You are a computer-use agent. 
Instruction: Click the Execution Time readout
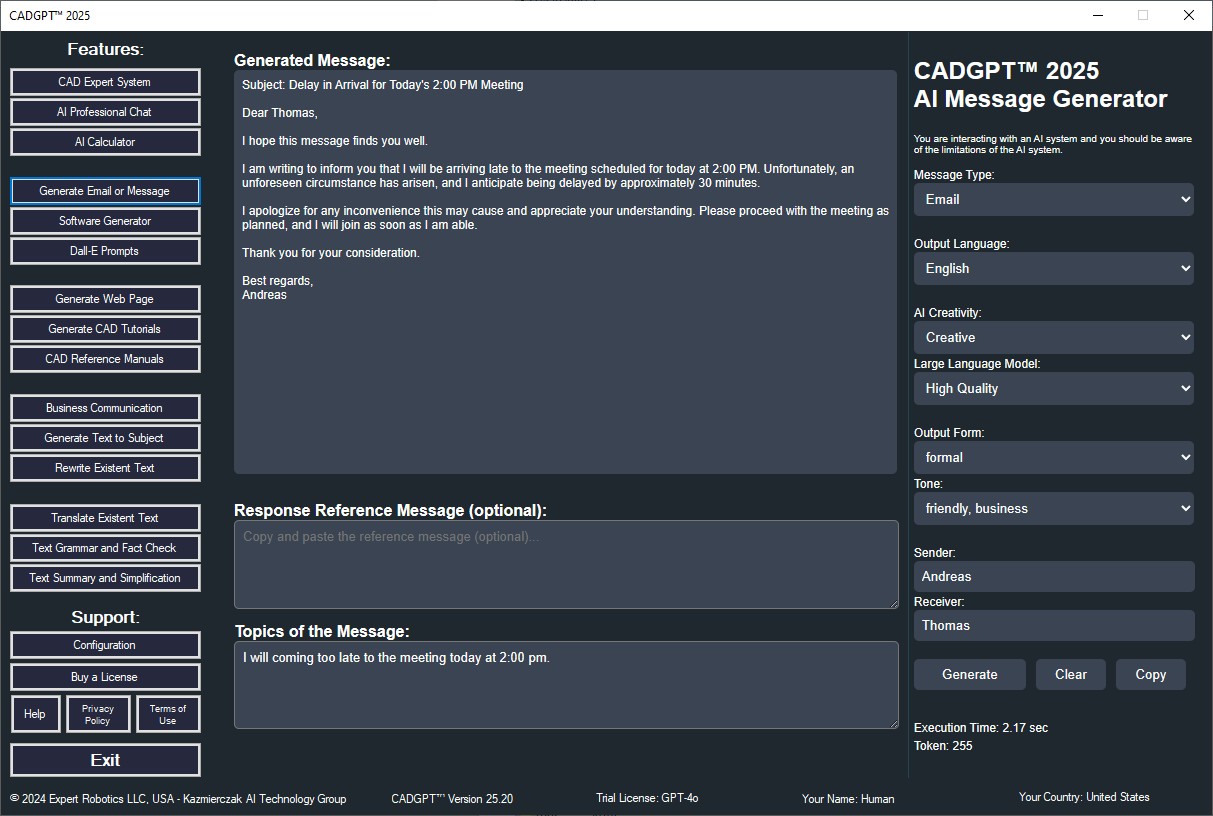(981, 728)
